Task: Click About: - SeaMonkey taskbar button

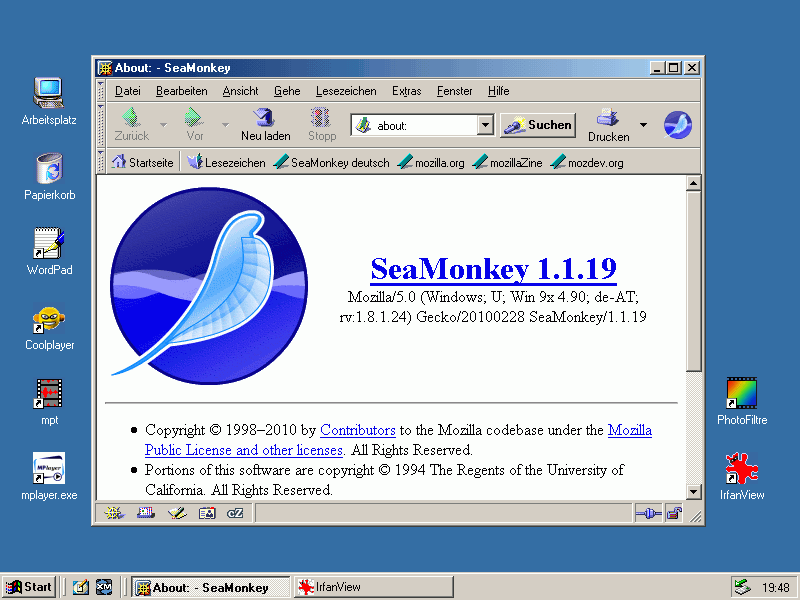Action: tap(210, 587)
